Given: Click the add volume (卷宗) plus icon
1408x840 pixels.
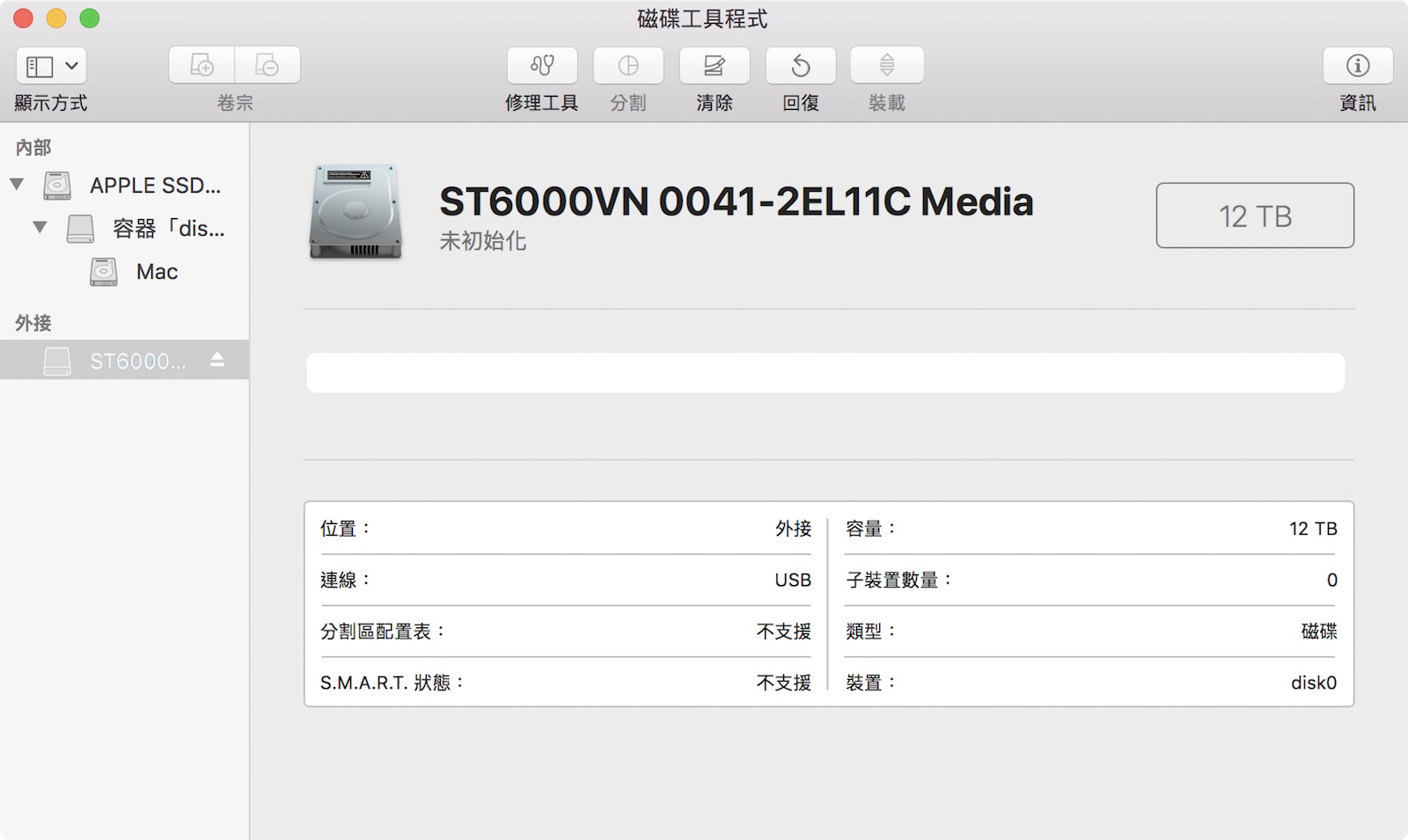Looking at the screenshot, I should pyautogui.click(x=202, y=66).
